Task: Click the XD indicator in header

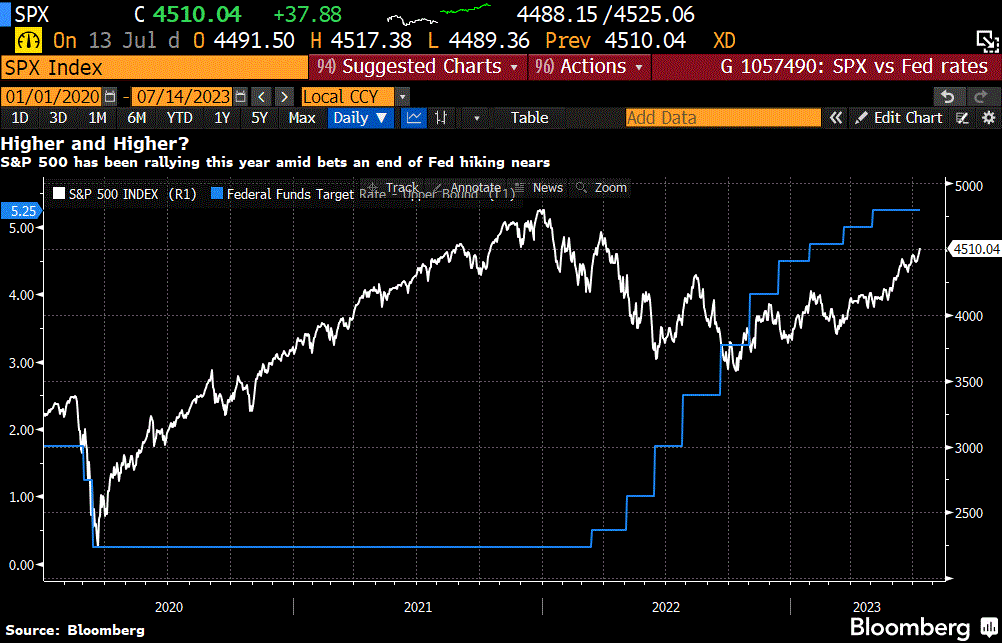Action: tap(724, 41)
